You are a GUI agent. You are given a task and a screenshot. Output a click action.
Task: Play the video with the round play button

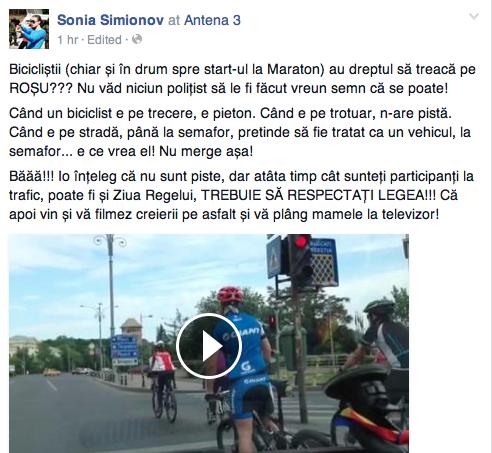(209, 346)
